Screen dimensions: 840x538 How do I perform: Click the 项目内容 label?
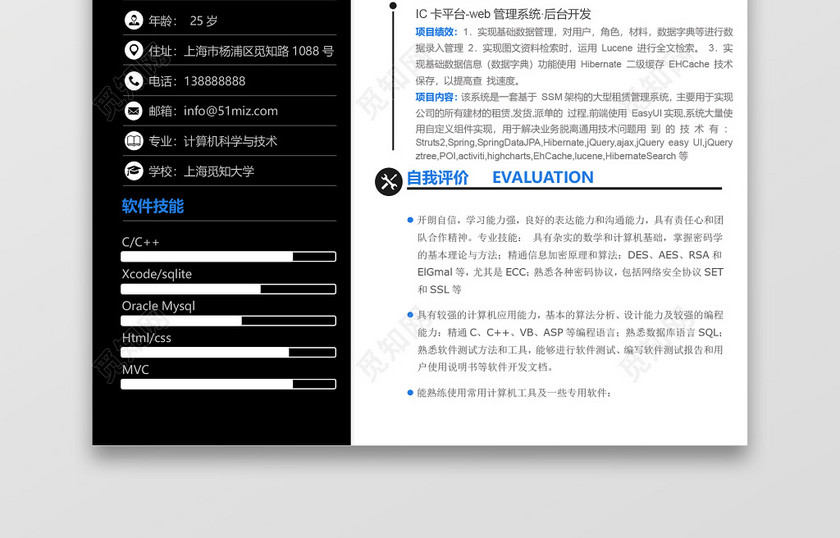[x=436, y=97]
